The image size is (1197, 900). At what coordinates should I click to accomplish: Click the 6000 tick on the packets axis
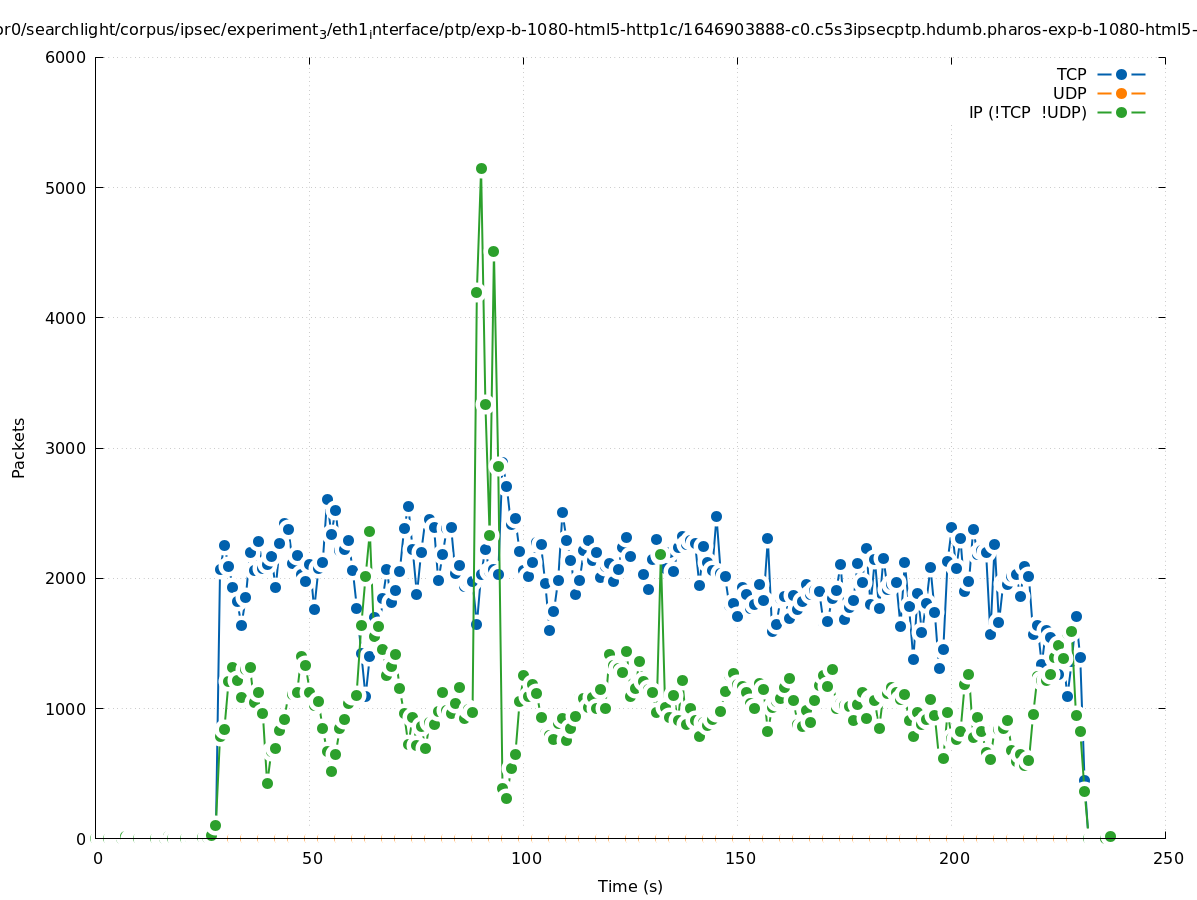point(67,57)
